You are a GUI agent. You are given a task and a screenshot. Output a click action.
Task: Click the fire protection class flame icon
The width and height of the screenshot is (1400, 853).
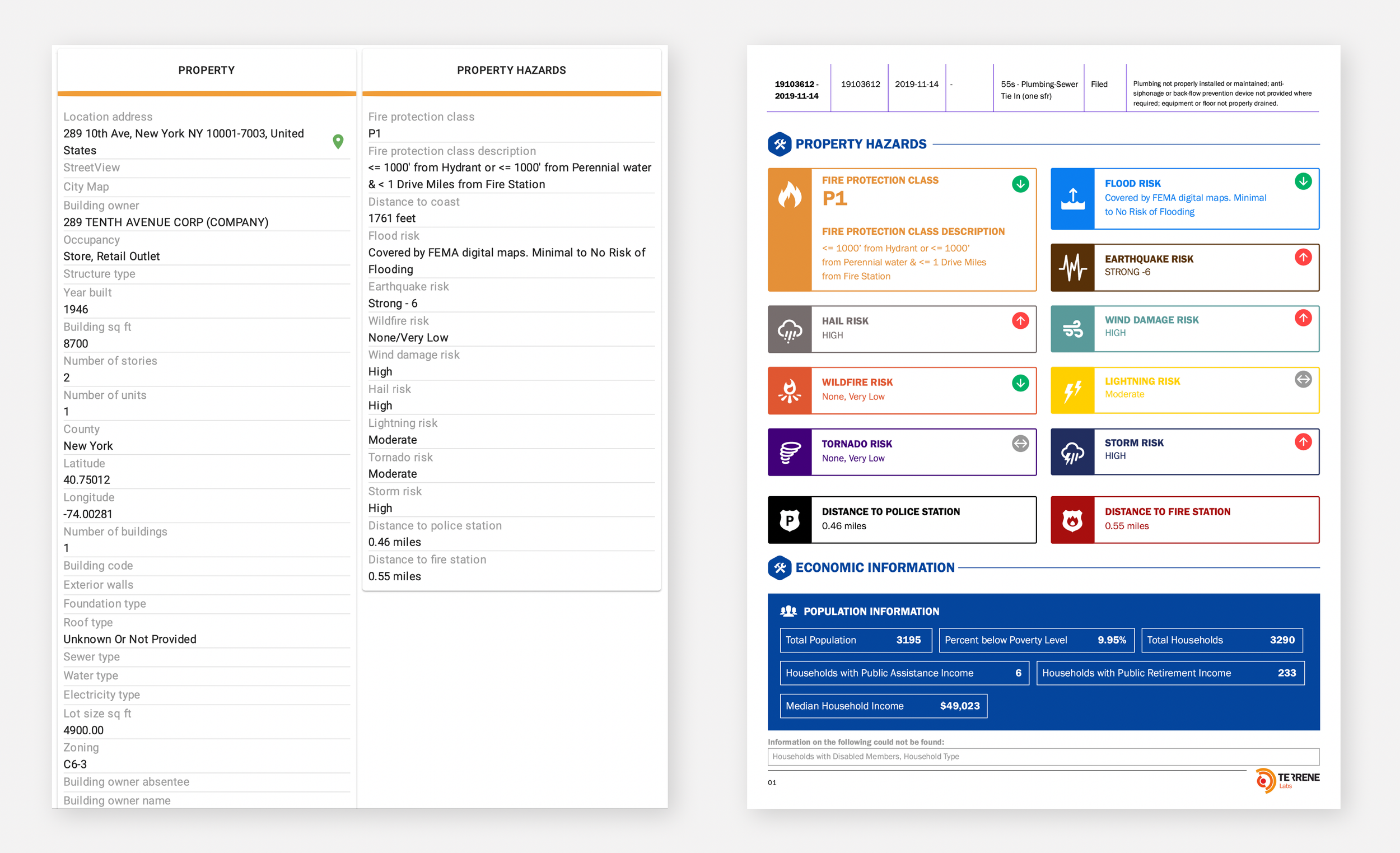point(789,195)
